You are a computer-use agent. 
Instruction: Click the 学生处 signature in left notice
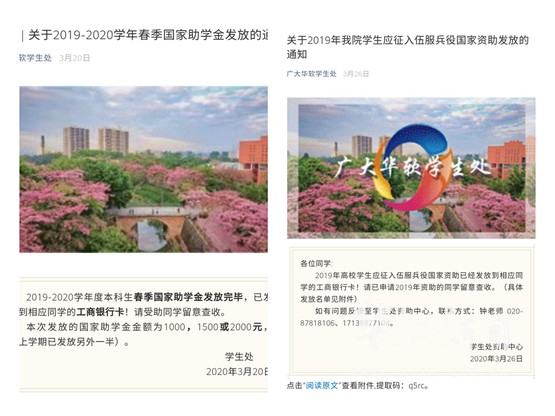click(x=239, y=357)
